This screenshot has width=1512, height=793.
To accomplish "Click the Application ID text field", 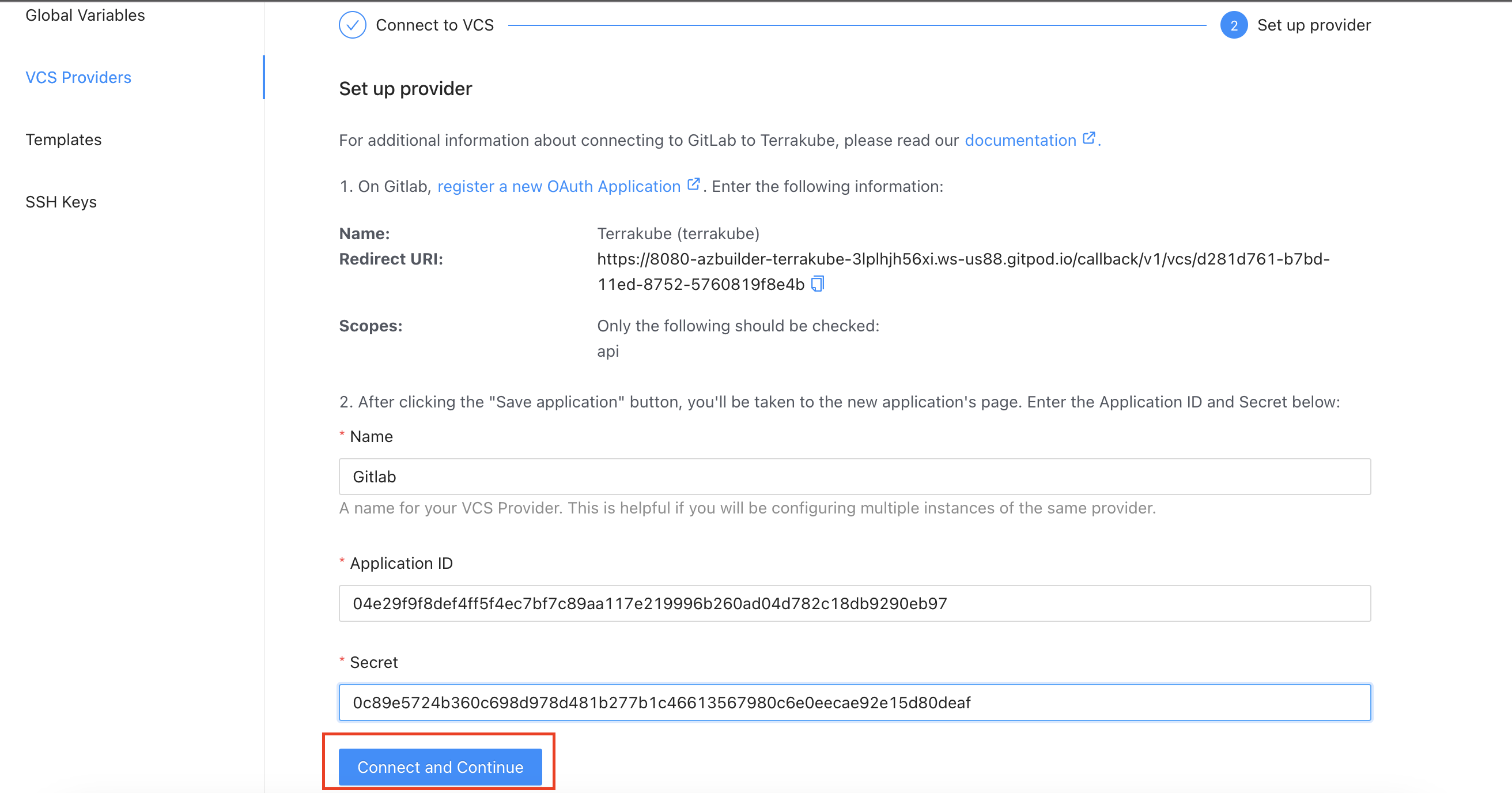I will click(x=855, y=603).
